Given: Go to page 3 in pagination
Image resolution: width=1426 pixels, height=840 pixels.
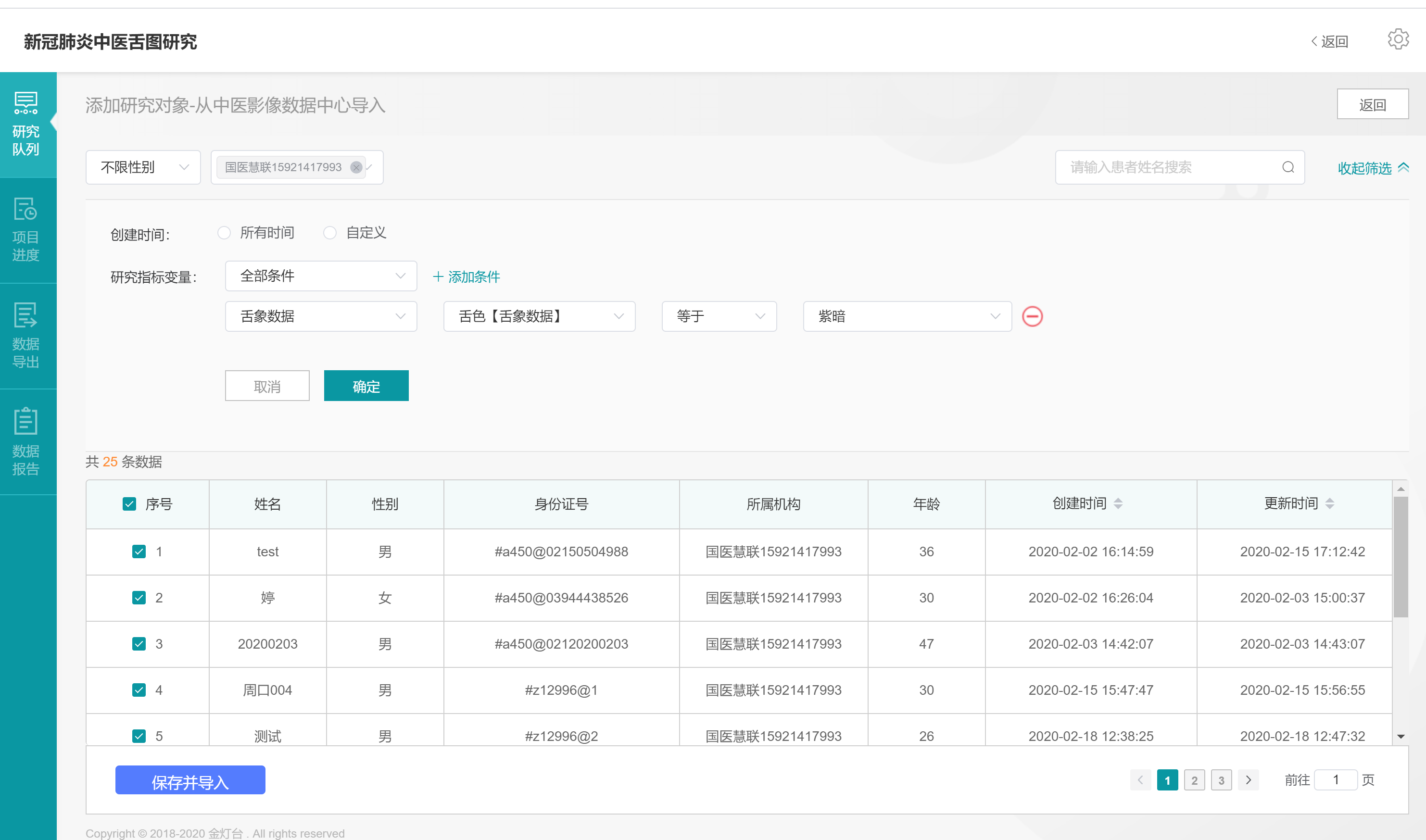Looking at the screenshot, I should tap(1221, 780).
